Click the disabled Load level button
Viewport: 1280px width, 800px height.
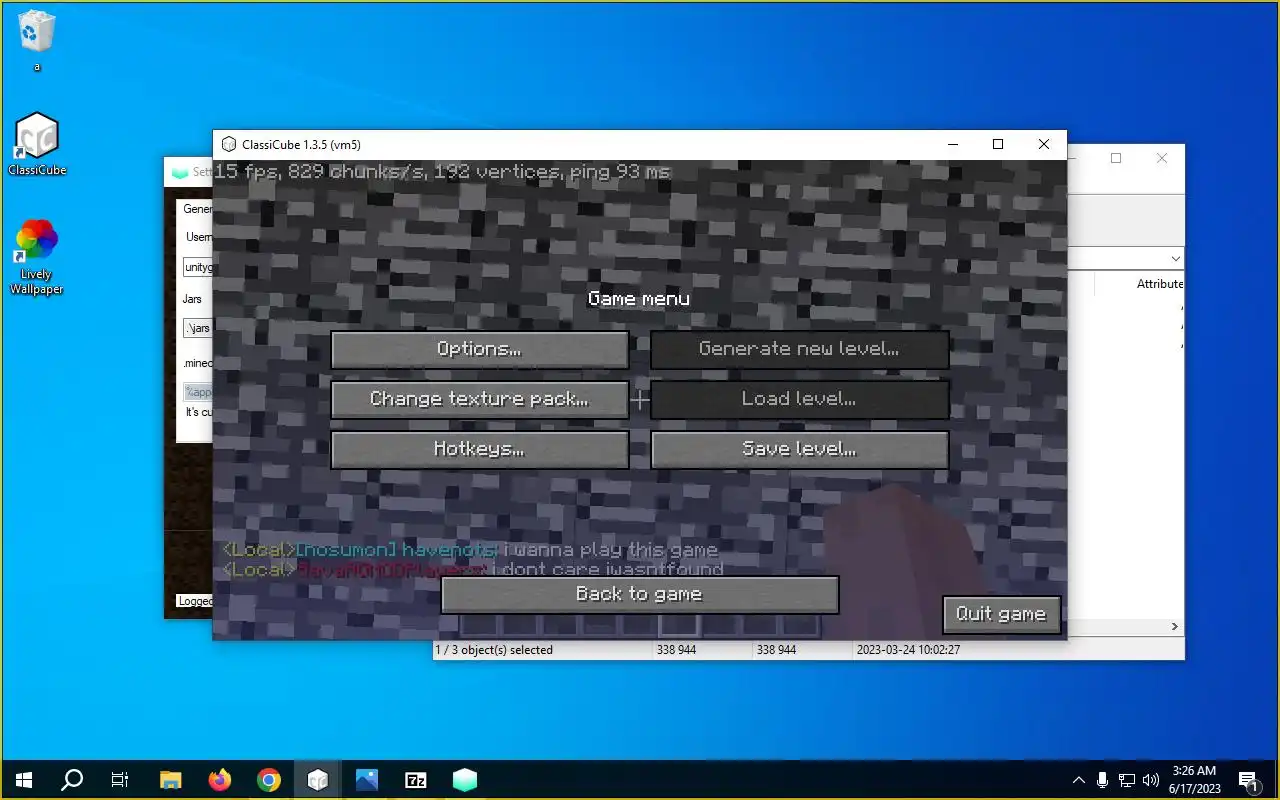point(799,400)
